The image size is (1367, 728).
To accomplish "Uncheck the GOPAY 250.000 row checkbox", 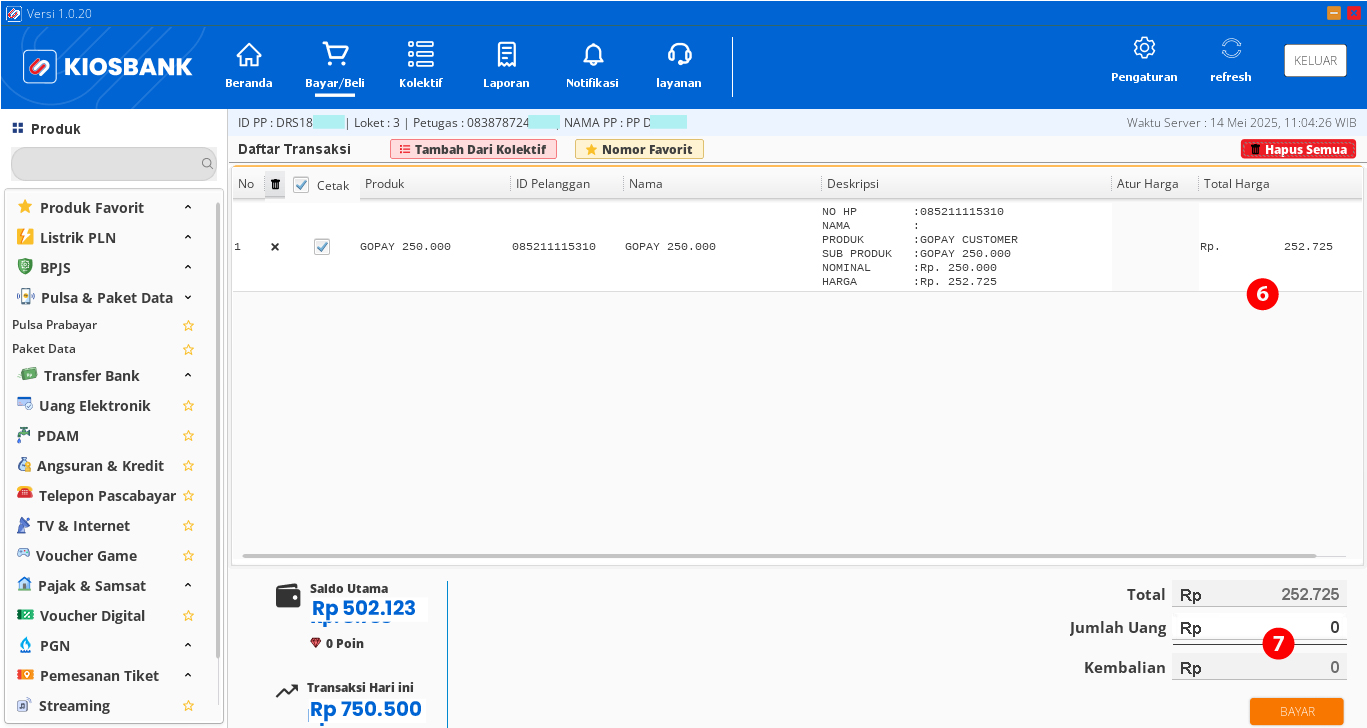I will (x=322, y=247).
